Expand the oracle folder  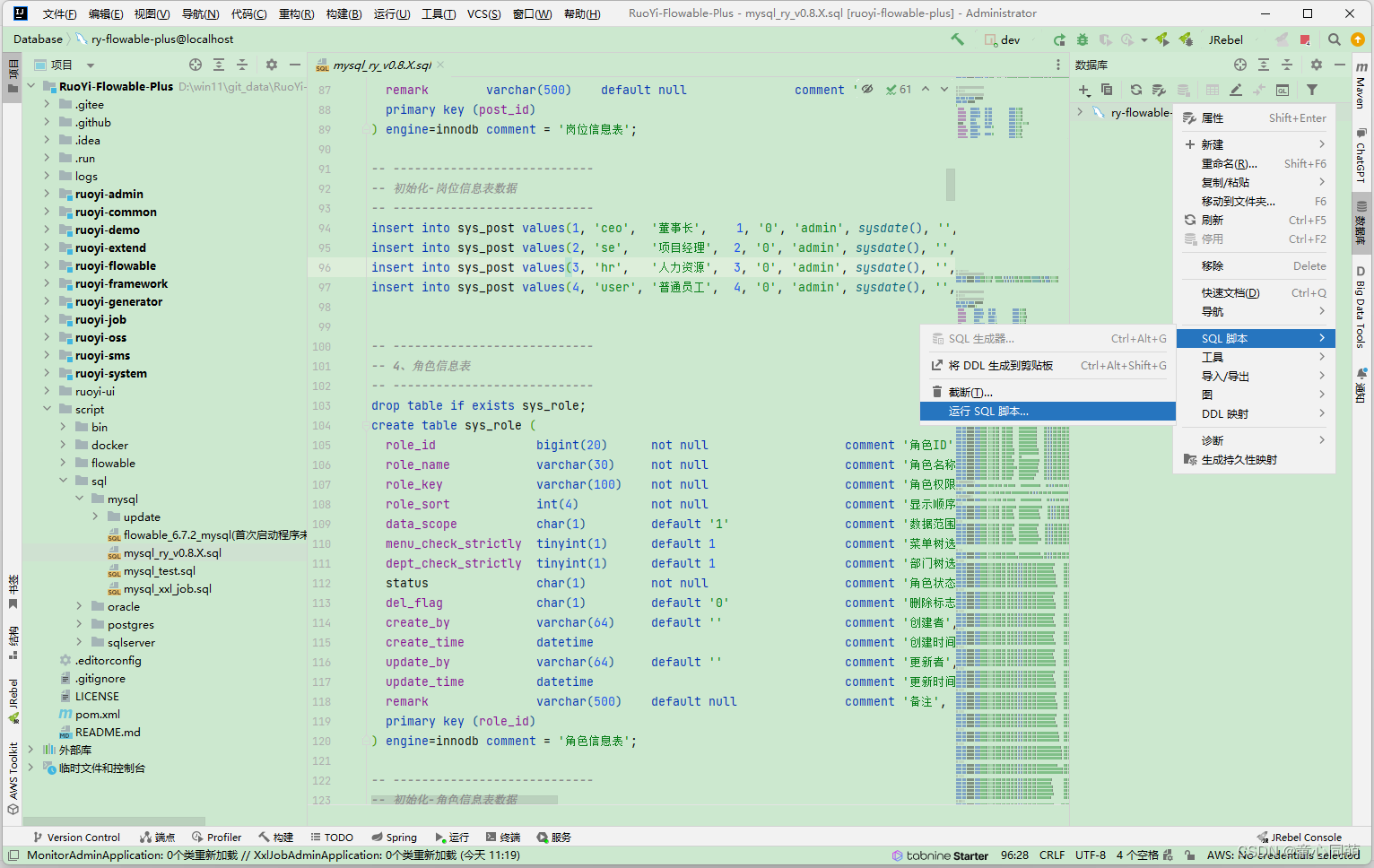click(79, 606)
